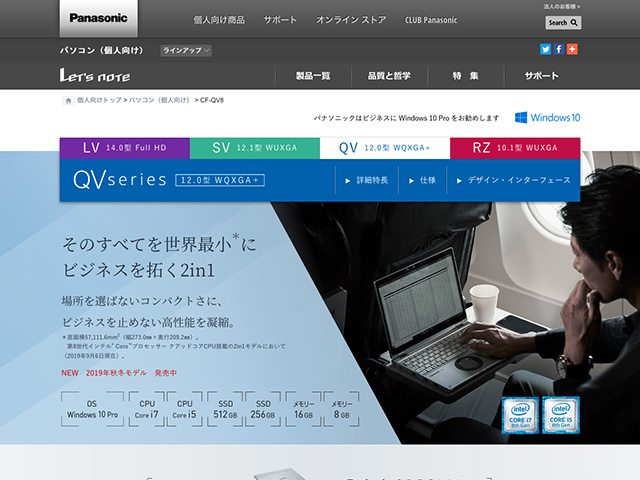The width and height of the screenshot is (640, 480).
Task: Open 特集 navigation item
Action: 465,76
